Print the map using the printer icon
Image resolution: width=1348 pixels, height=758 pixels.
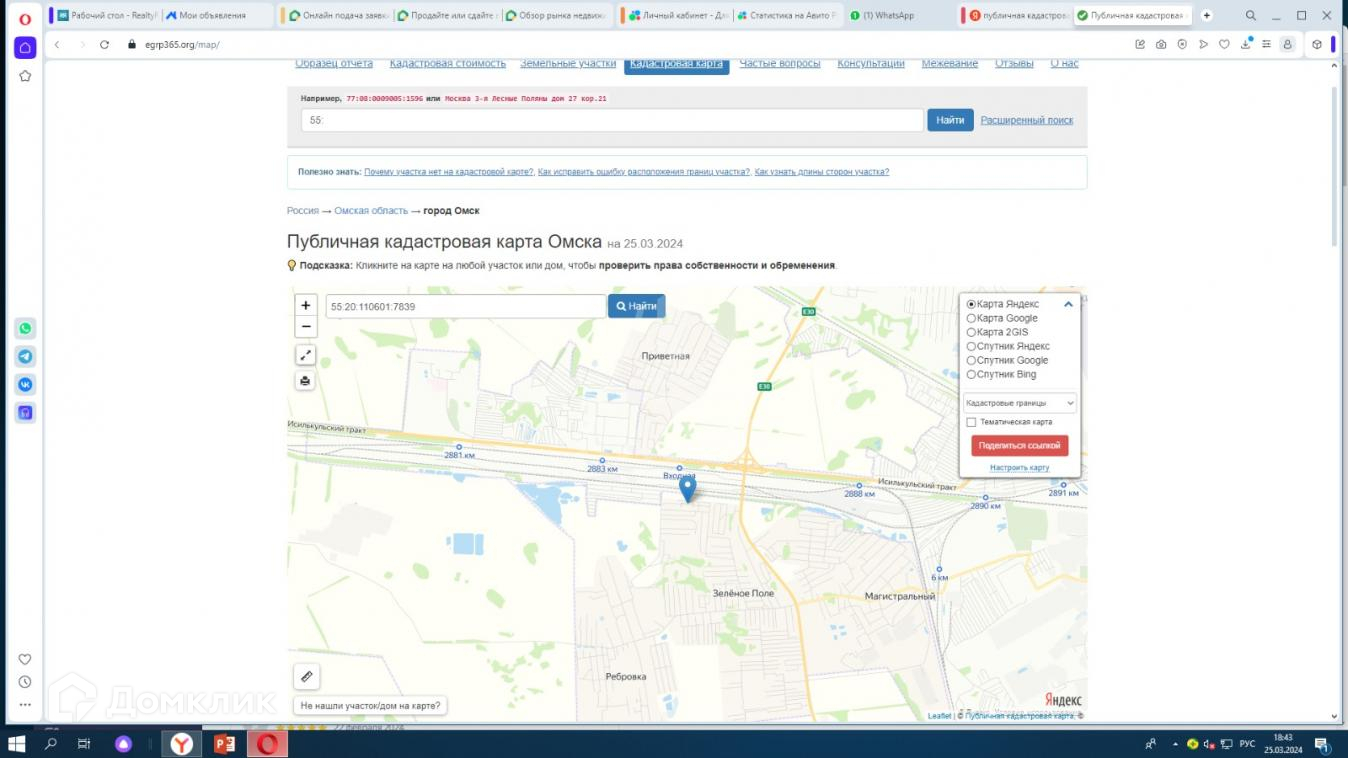(306, 381)
